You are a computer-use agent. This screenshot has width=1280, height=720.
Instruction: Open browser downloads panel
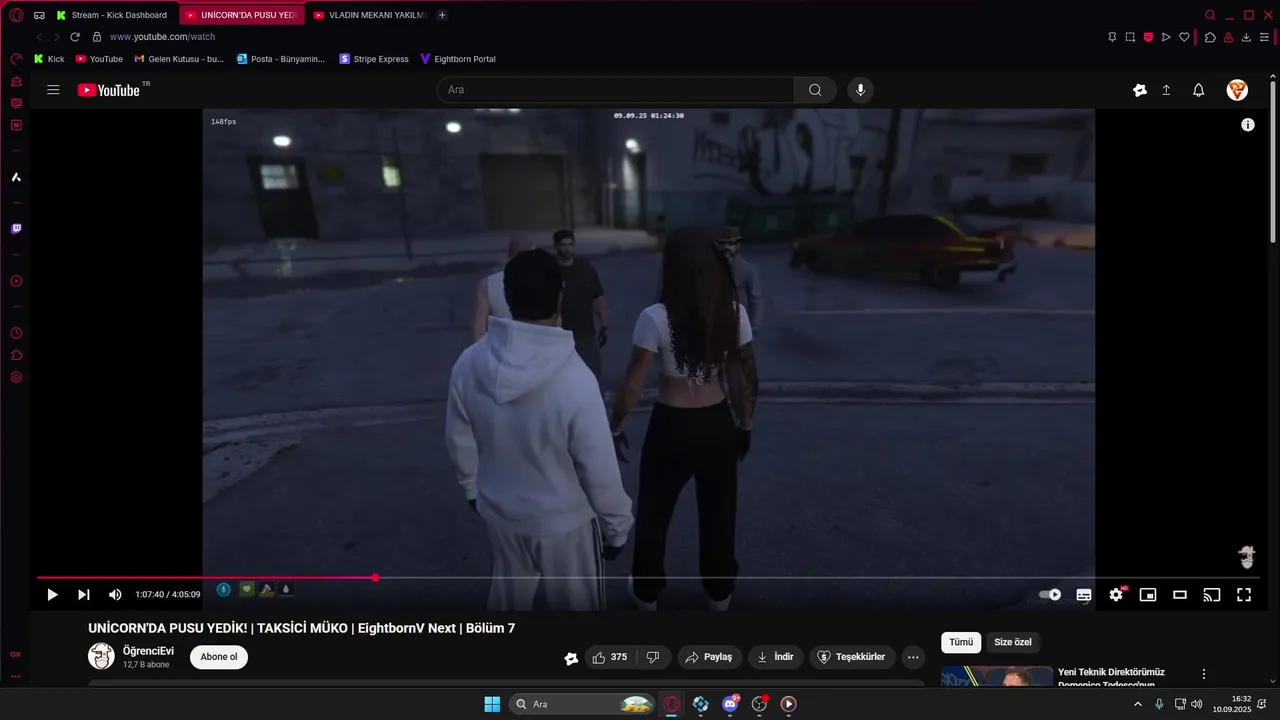tap(1246, 37)
